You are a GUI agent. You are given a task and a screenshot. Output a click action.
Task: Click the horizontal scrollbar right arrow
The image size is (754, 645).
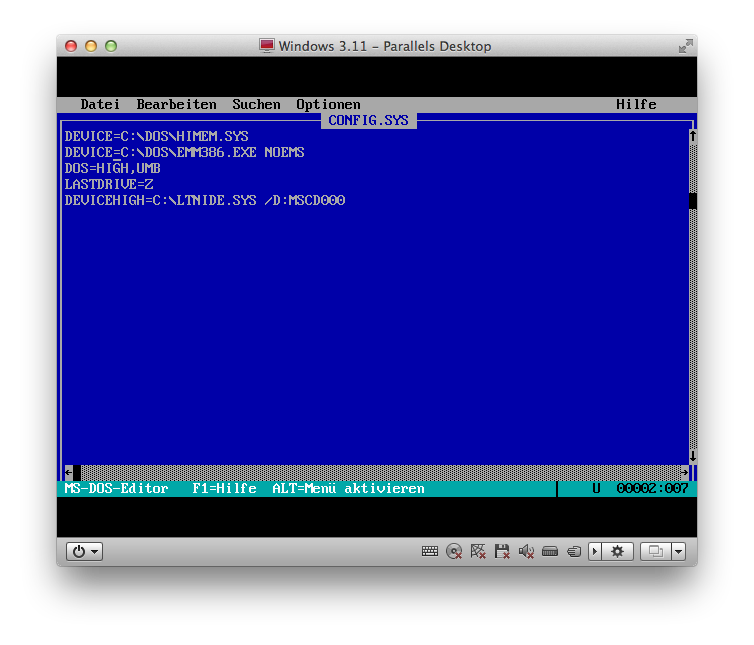(x=685, y=472)
